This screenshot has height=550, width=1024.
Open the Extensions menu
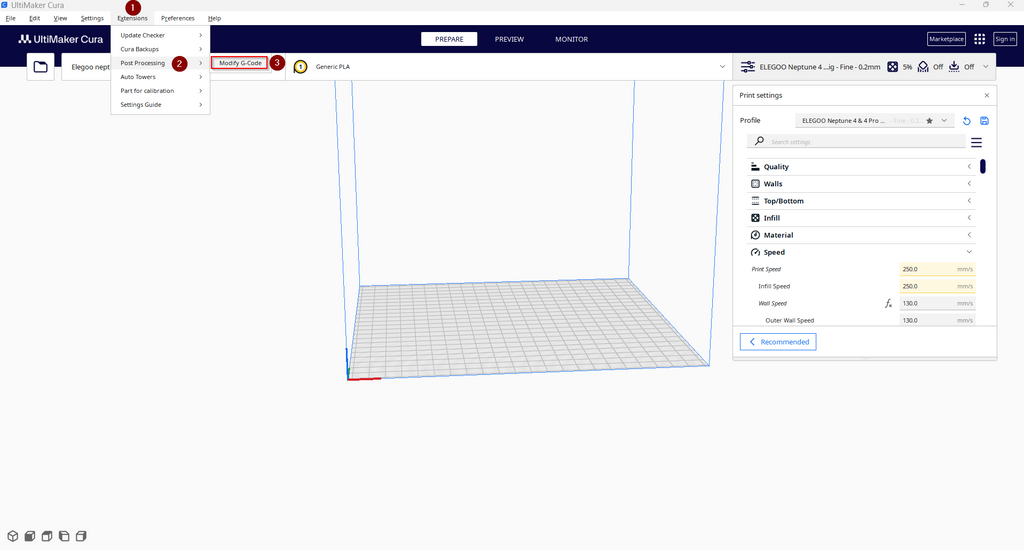coord(132,18)
